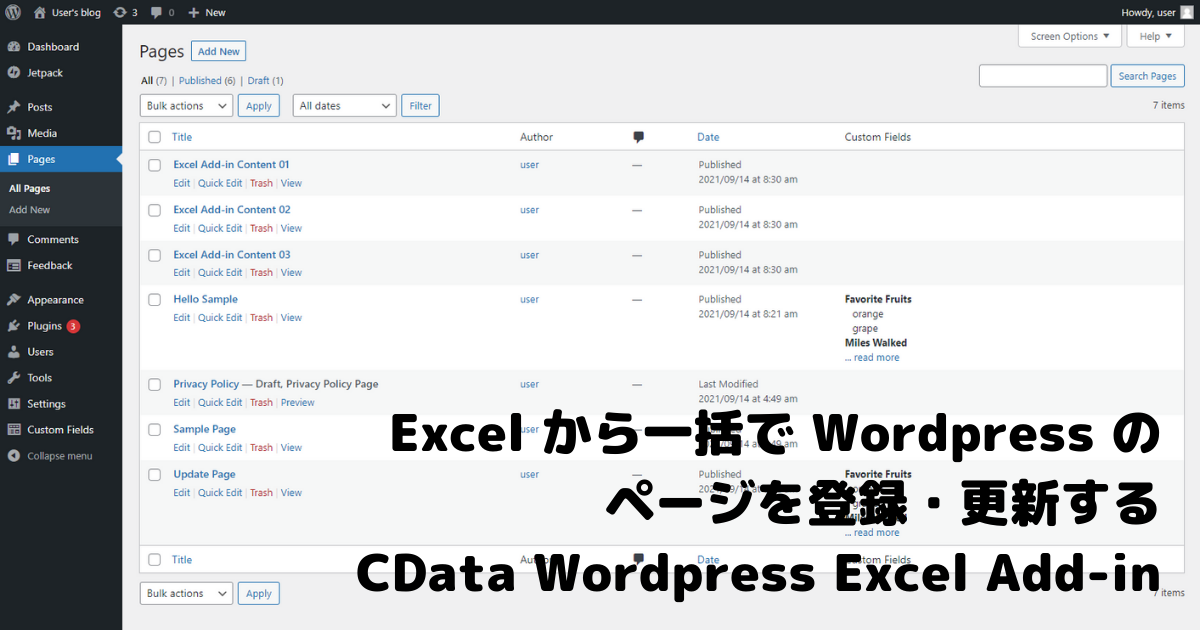
Task: Check the Sample Page row checkbox
Action: pyautogui.click(x=155, y=429)
